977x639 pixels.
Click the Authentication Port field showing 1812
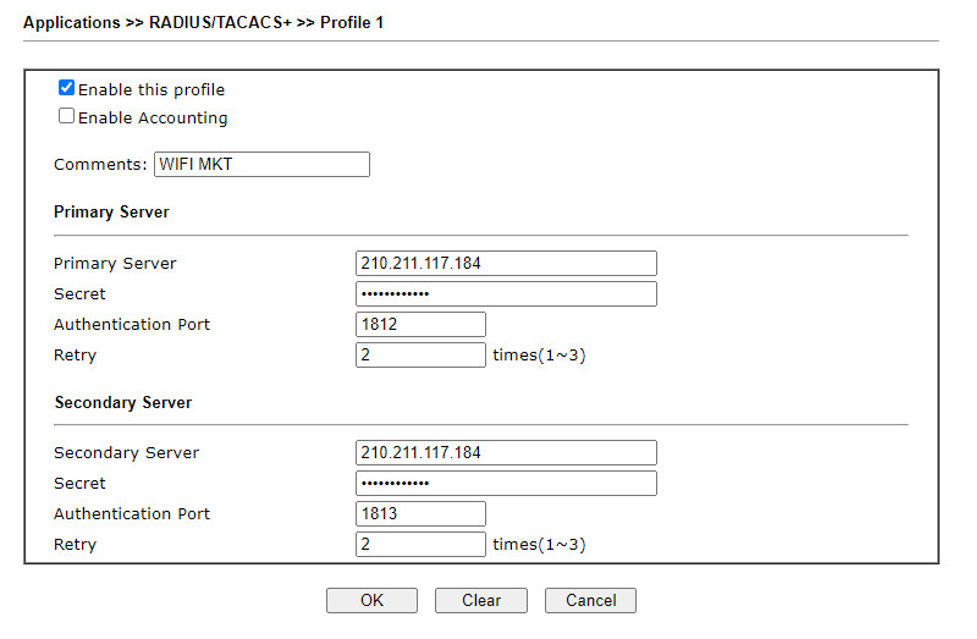(x=421, y=324)
